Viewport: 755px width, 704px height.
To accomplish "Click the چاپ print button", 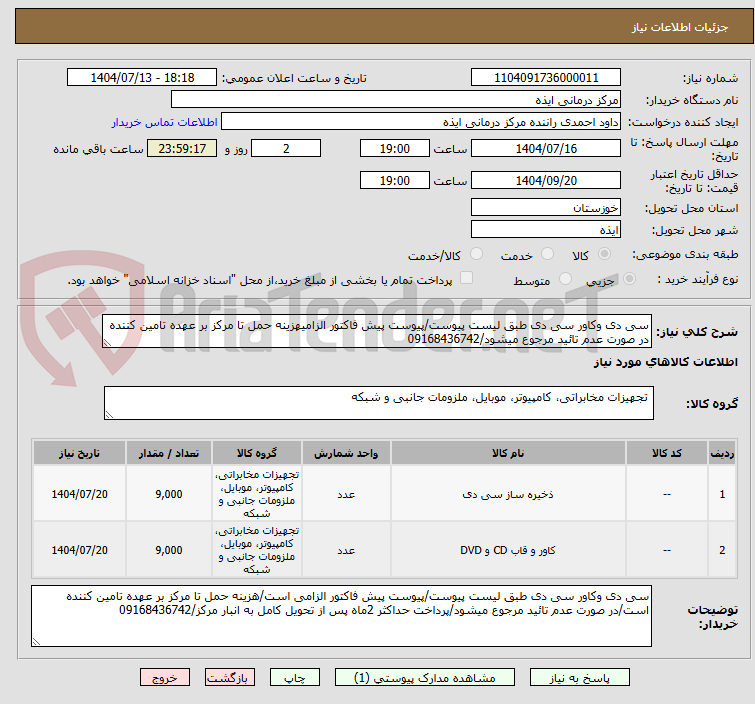I will point(295,678).
